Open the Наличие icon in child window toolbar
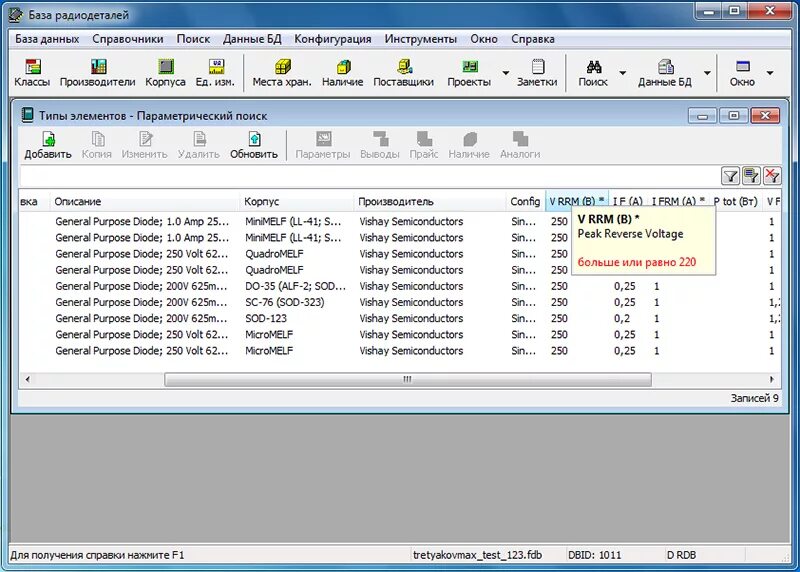Screen dimensions: 800x572 tap(469, 145)
